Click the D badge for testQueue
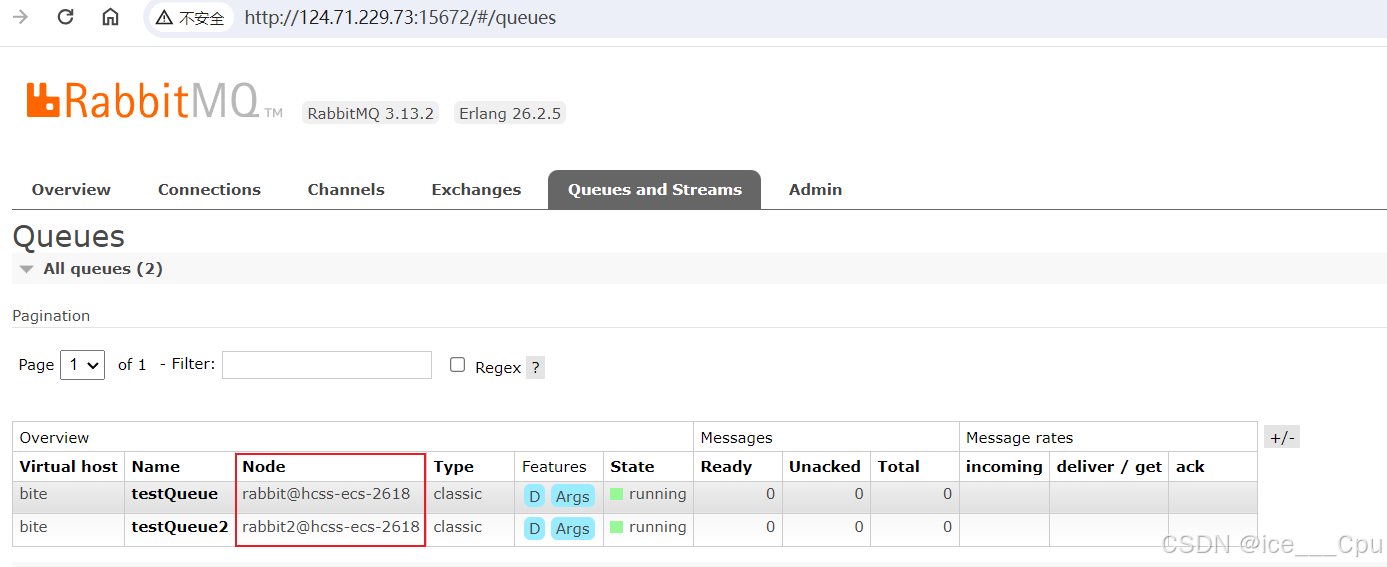This screenshot has width=1387, height=567. pos(534,496)
